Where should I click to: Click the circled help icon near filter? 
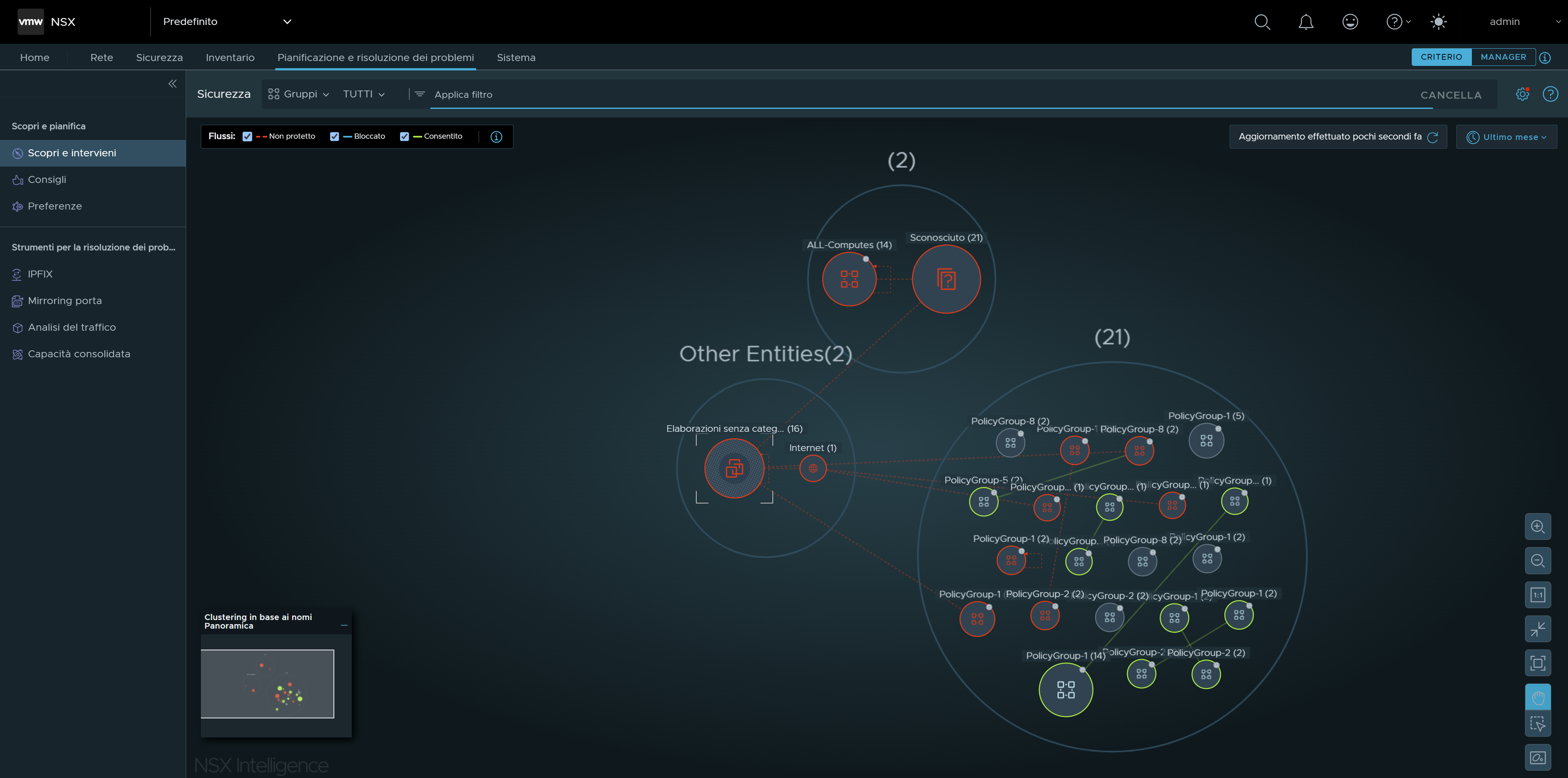pos(1550,95)
